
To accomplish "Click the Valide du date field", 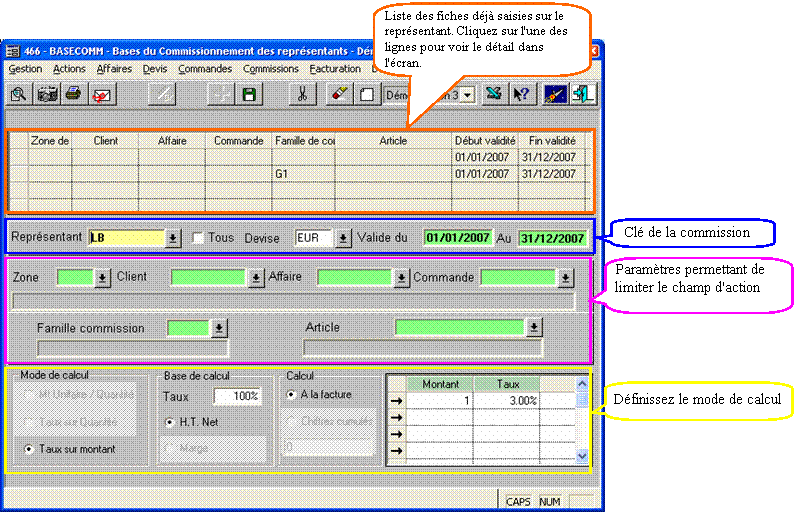I will pyautogui.click(x=457, y=238).
